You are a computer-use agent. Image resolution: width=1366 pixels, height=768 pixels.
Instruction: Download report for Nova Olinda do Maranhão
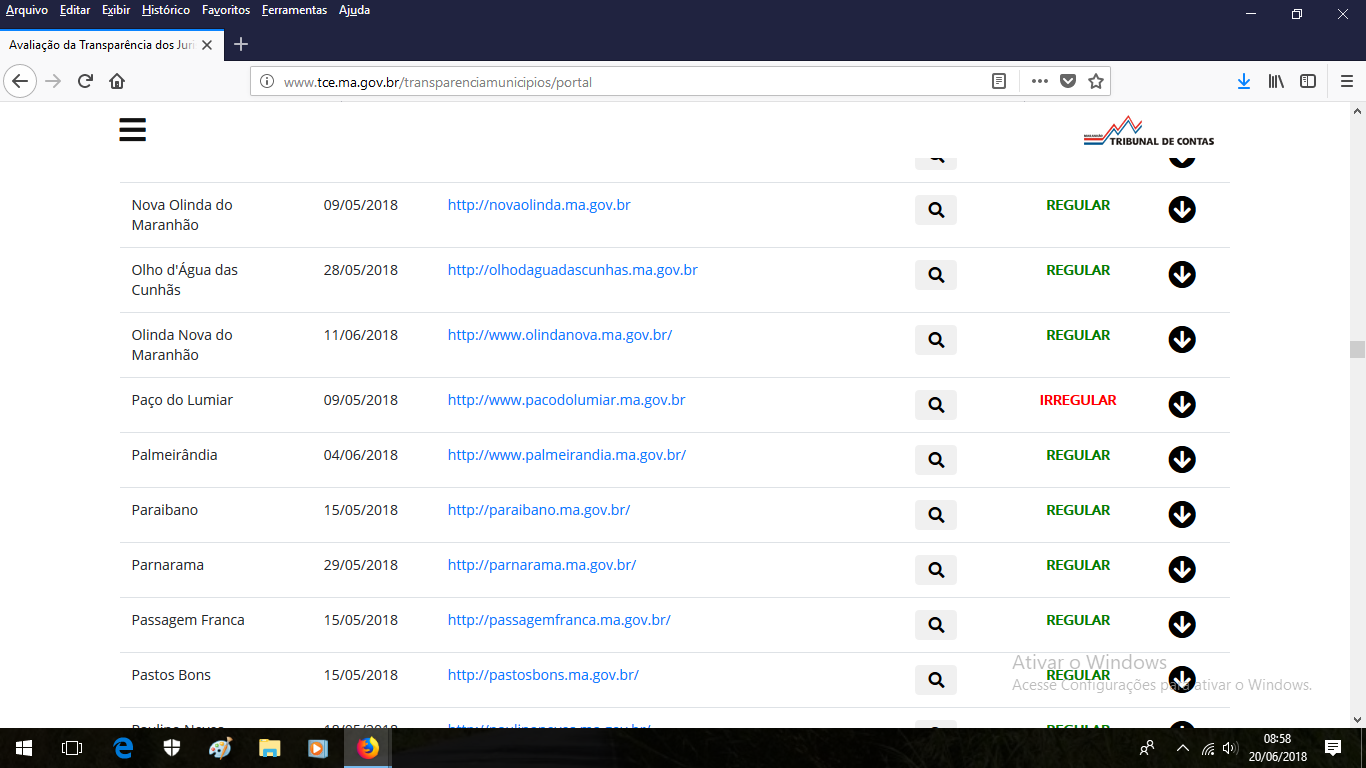pos(1182,209)
